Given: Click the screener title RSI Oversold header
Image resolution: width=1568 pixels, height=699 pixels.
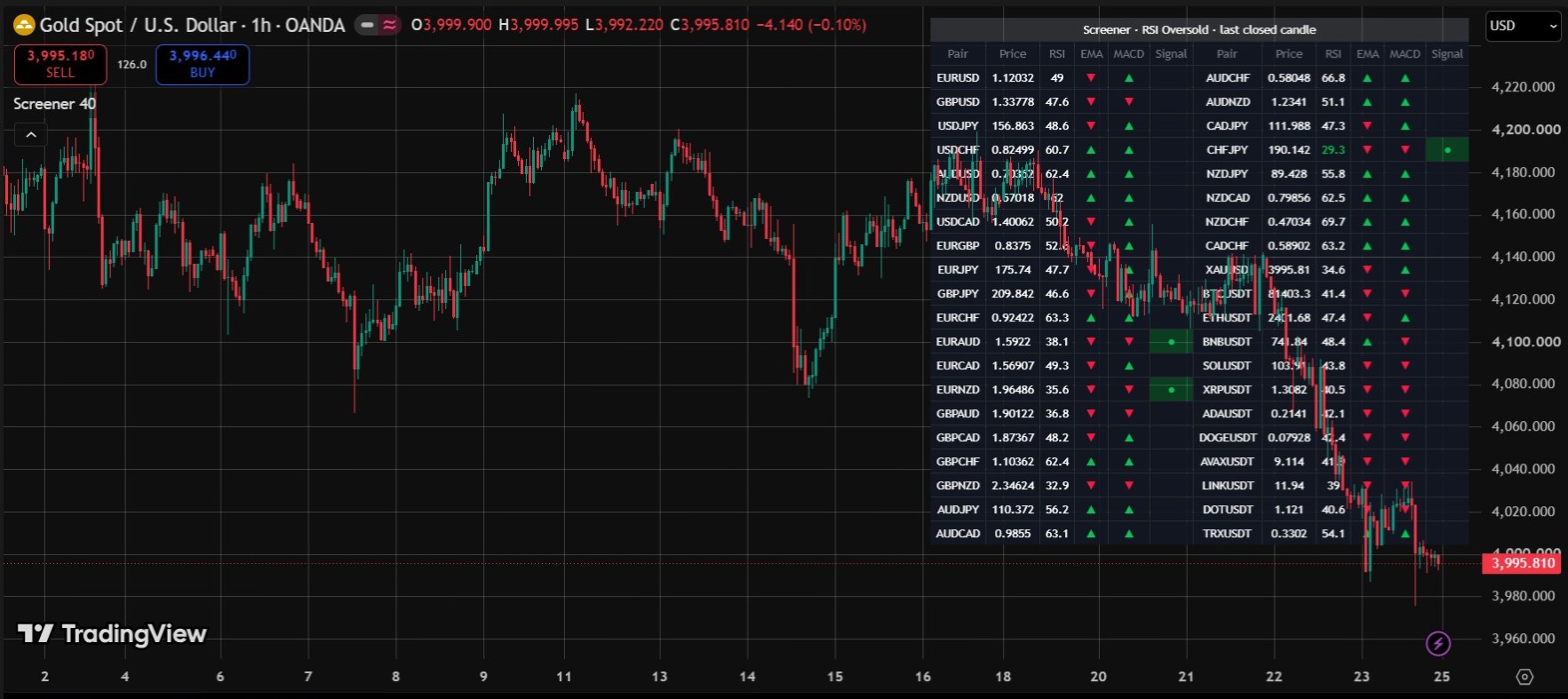Looking at the screenshot, I should pos(1199,30).
